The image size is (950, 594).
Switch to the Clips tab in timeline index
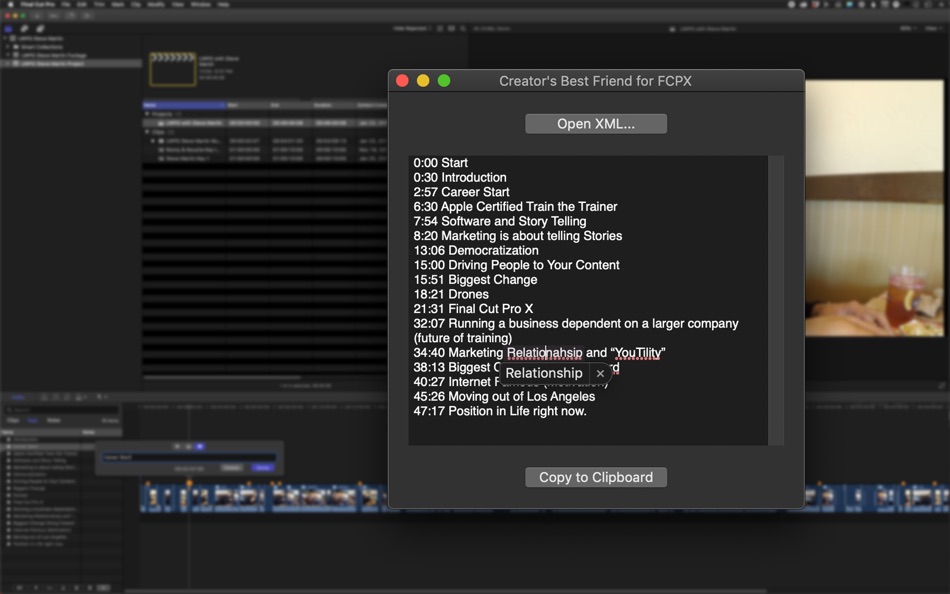point(13,420)
